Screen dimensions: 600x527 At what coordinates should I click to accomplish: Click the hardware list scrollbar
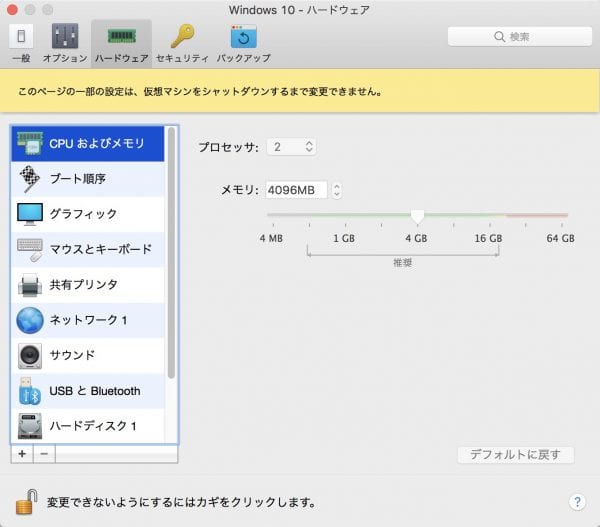click(x=171, y=253)
